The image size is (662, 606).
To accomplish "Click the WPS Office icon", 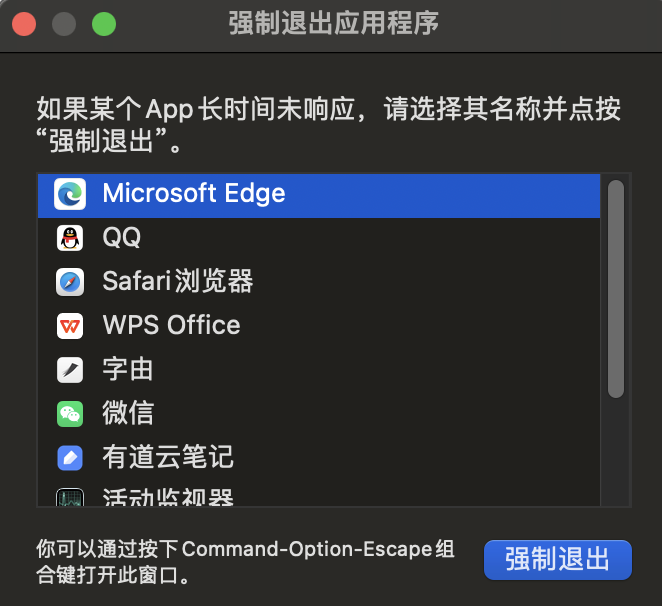I will click(70, 326).
